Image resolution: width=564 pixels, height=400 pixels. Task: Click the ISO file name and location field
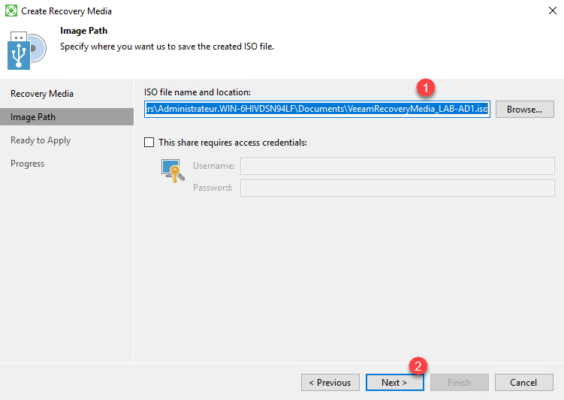(317, 109)
